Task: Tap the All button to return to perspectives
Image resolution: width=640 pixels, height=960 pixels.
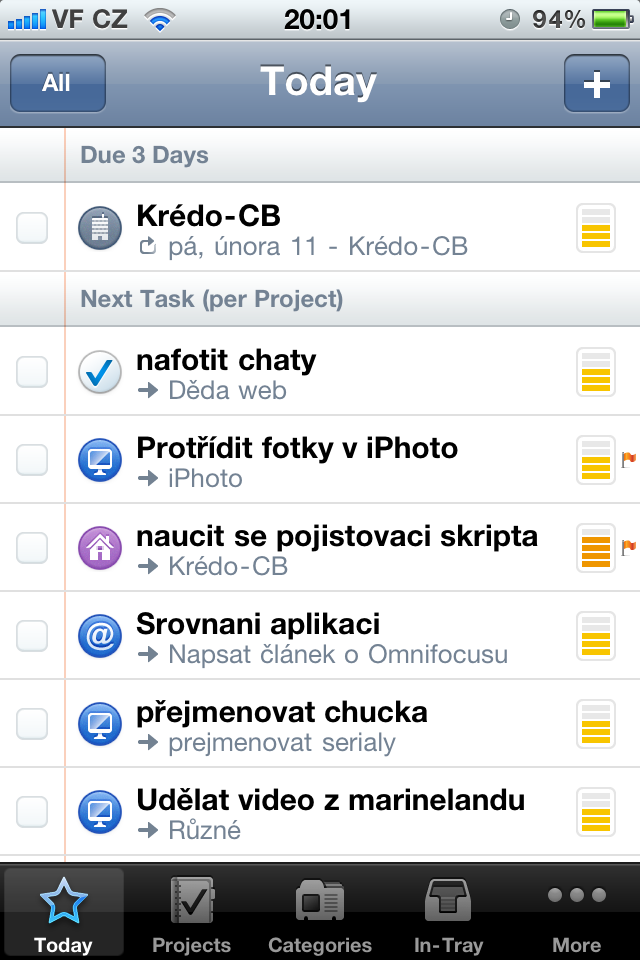Action: tap(57, 84)
